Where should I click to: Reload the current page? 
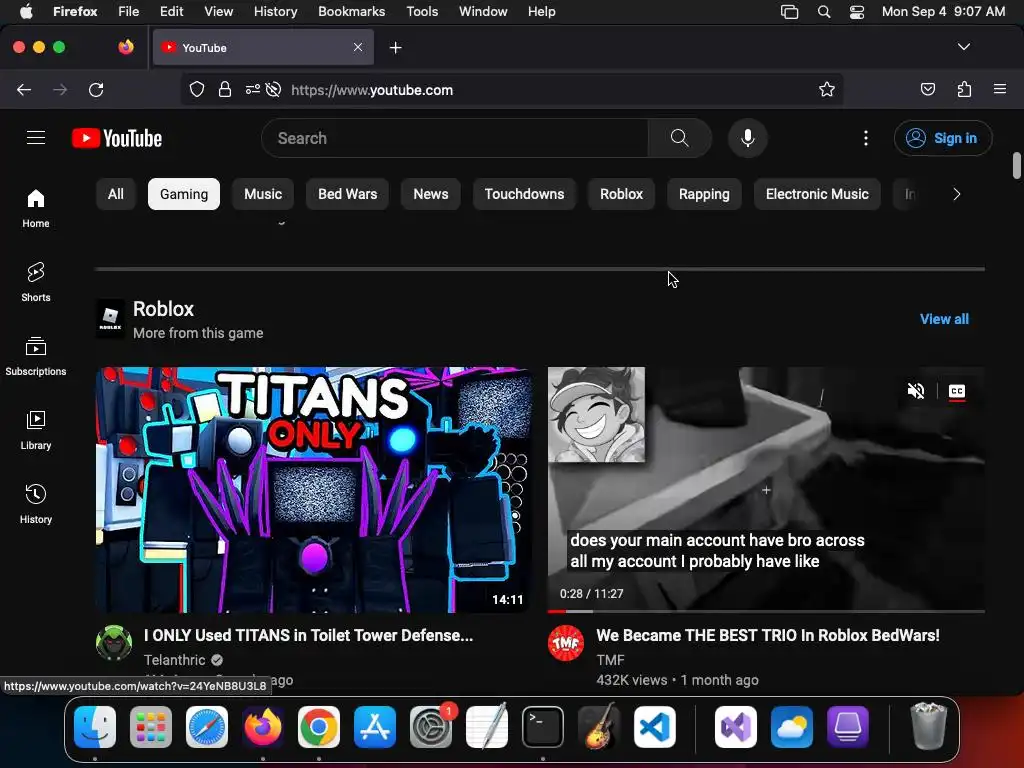pos(96,89)
